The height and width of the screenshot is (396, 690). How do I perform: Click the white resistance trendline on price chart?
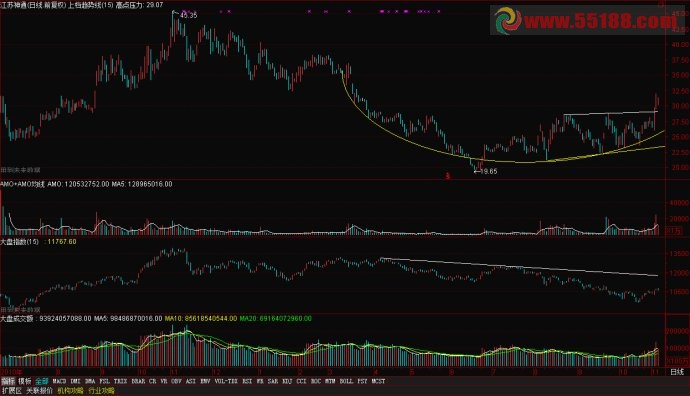pos(611,114)
